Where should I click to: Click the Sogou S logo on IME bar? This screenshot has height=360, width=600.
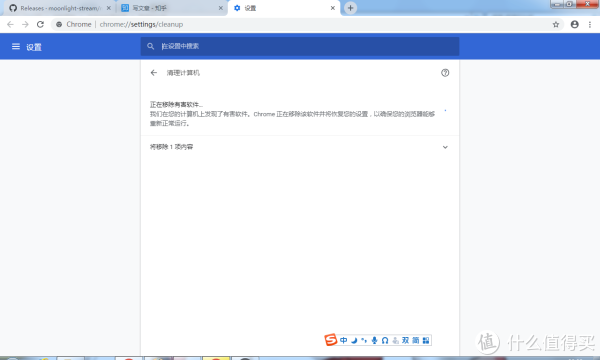pos(331,339)
